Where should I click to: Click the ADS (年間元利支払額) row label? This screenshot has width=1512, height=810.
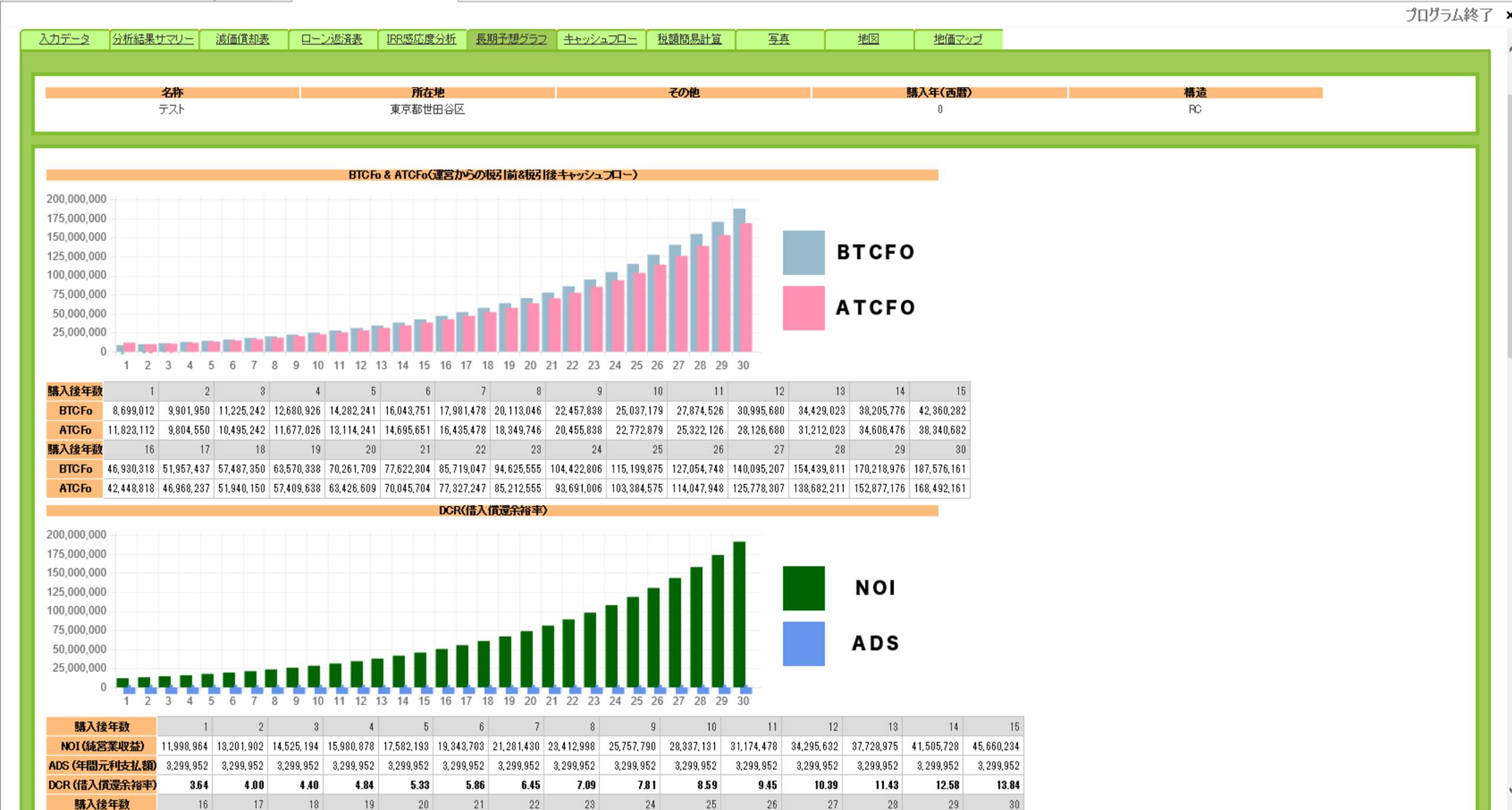pyautogui.click(x=102, y=766)
